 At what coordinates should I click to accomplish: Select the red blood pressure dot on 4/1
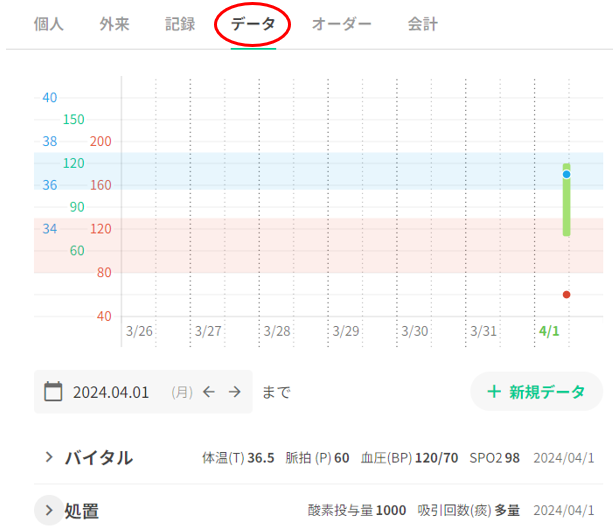coord(566,294)
